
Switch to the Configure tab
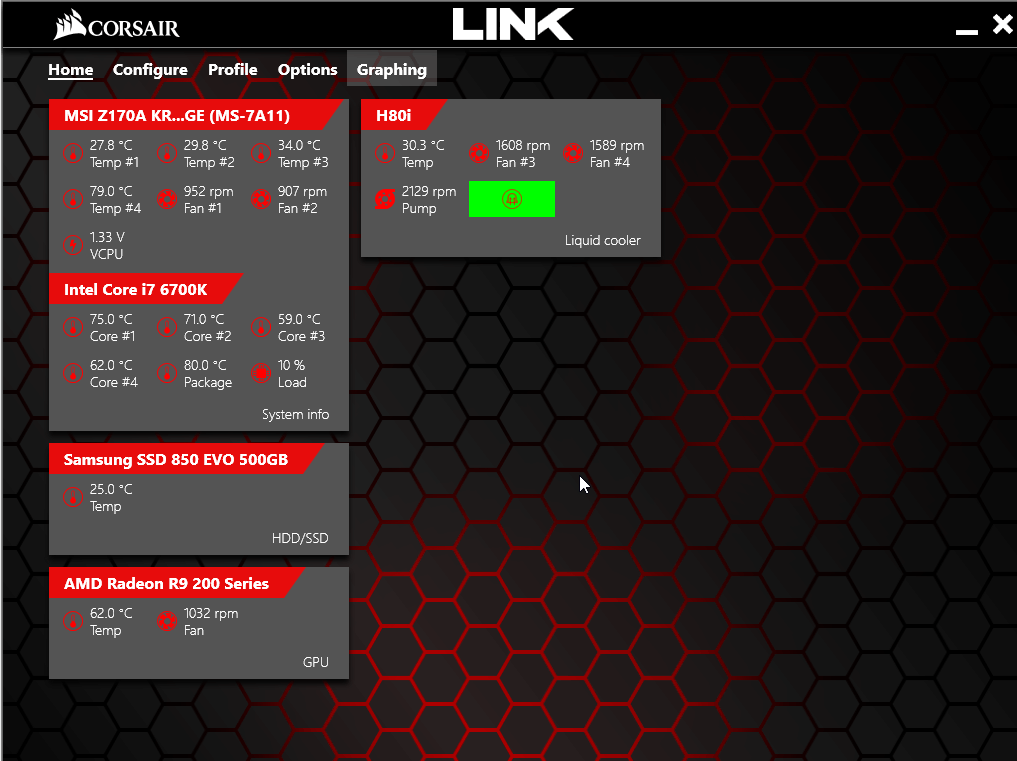click(x=150, y=69)
